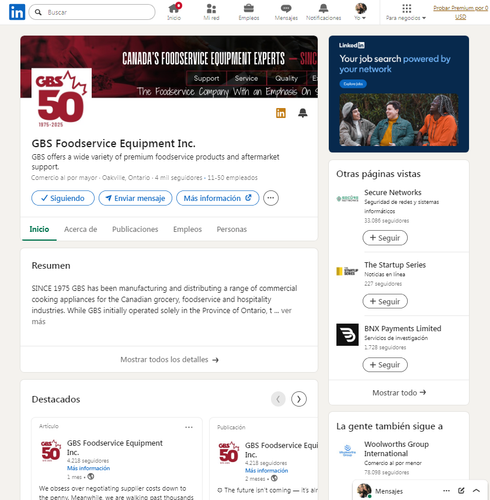Click The Startup Series logo
The width and height of the screenshot is (490, 500).
347,271
